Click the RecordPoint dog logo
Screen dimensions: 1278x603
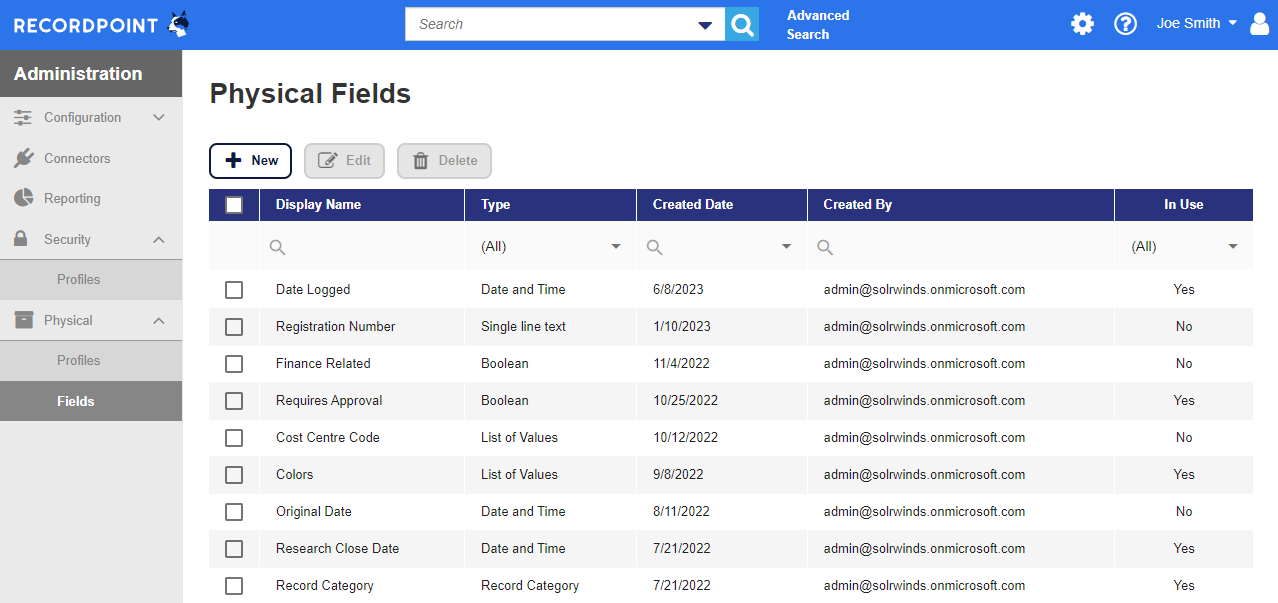point(178,24)
